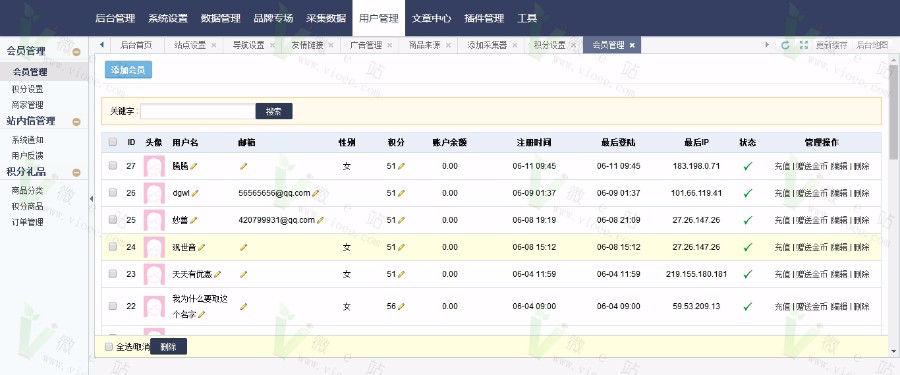900x375 pixels.
Task: Edit pencil beside 56565656@qq.com
Action: 315,194
